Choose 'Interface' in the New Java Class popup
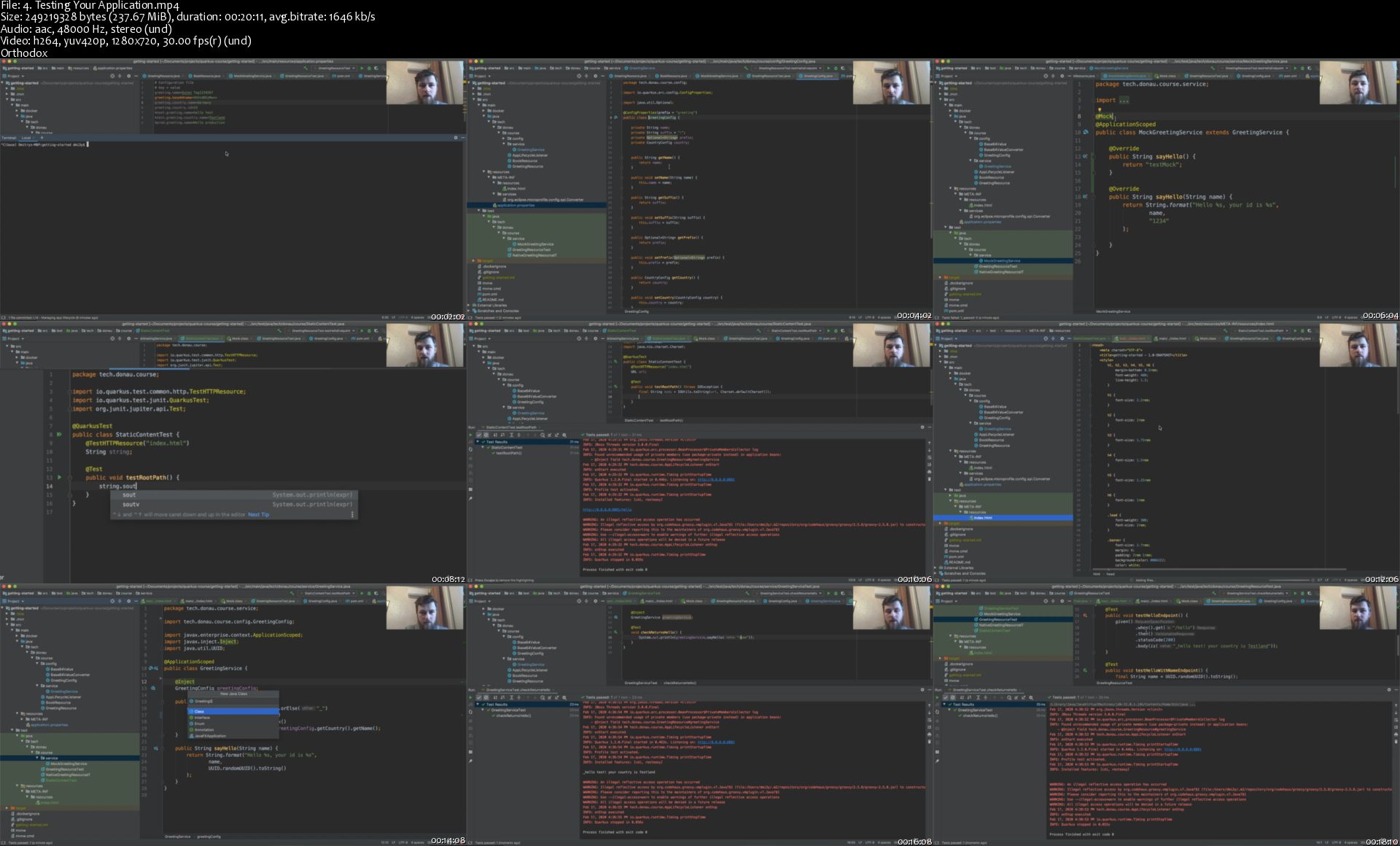This screenshot has width=1400, height=846. coord(233,718)
